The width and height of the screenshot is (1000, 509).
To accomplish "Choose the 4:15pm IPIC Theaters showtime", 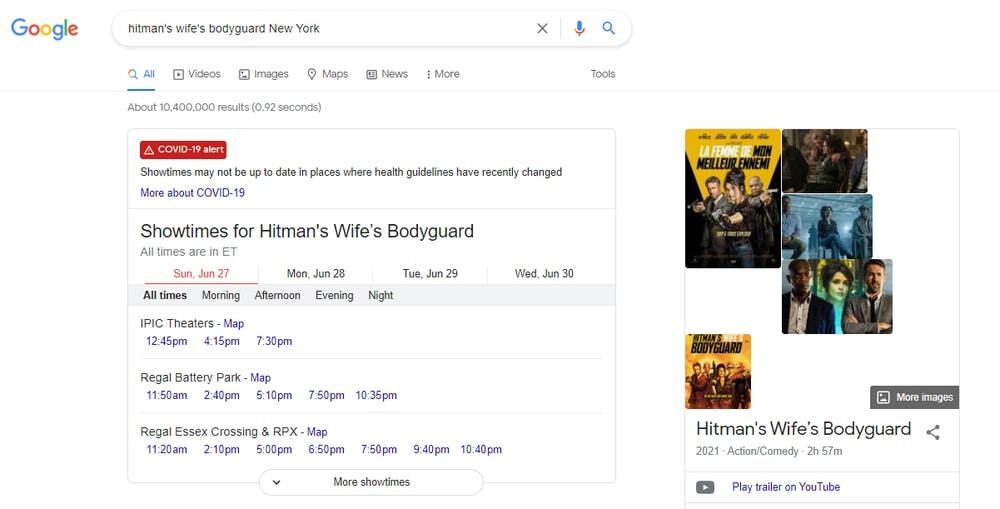I will [222, 341].
